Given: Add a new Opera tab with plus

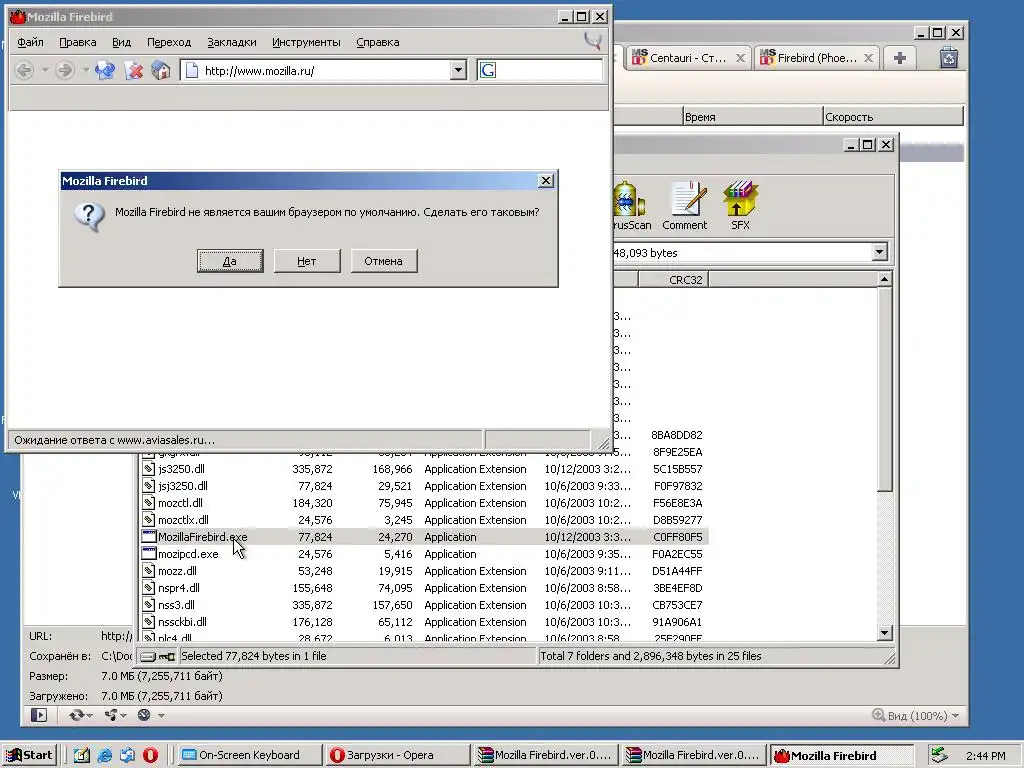Looking at the screenshot, I should pos(899,58).
